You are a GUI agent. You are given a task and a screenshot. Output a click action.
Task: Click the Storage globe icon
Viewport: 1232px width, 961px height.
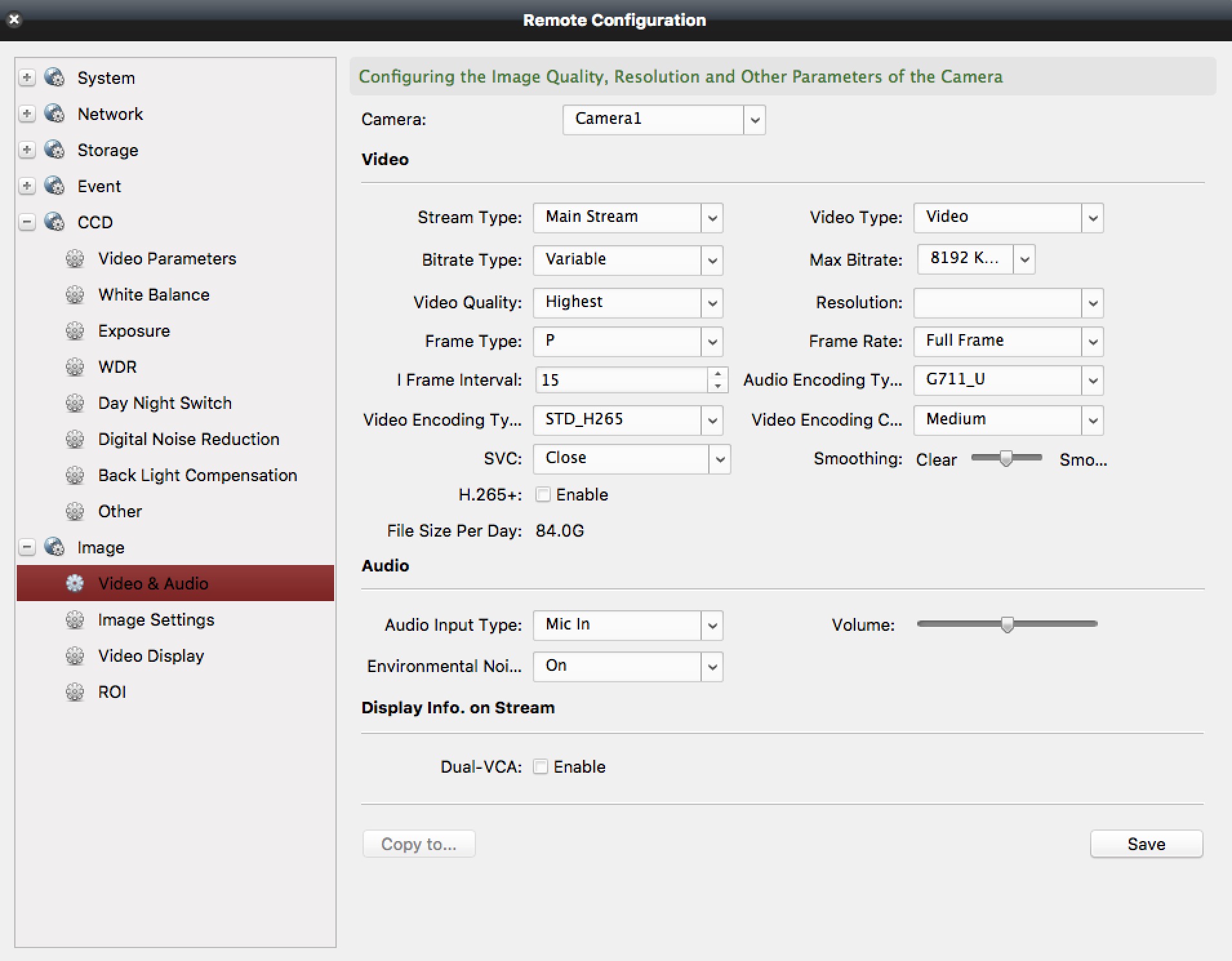[x=55, y=150]
